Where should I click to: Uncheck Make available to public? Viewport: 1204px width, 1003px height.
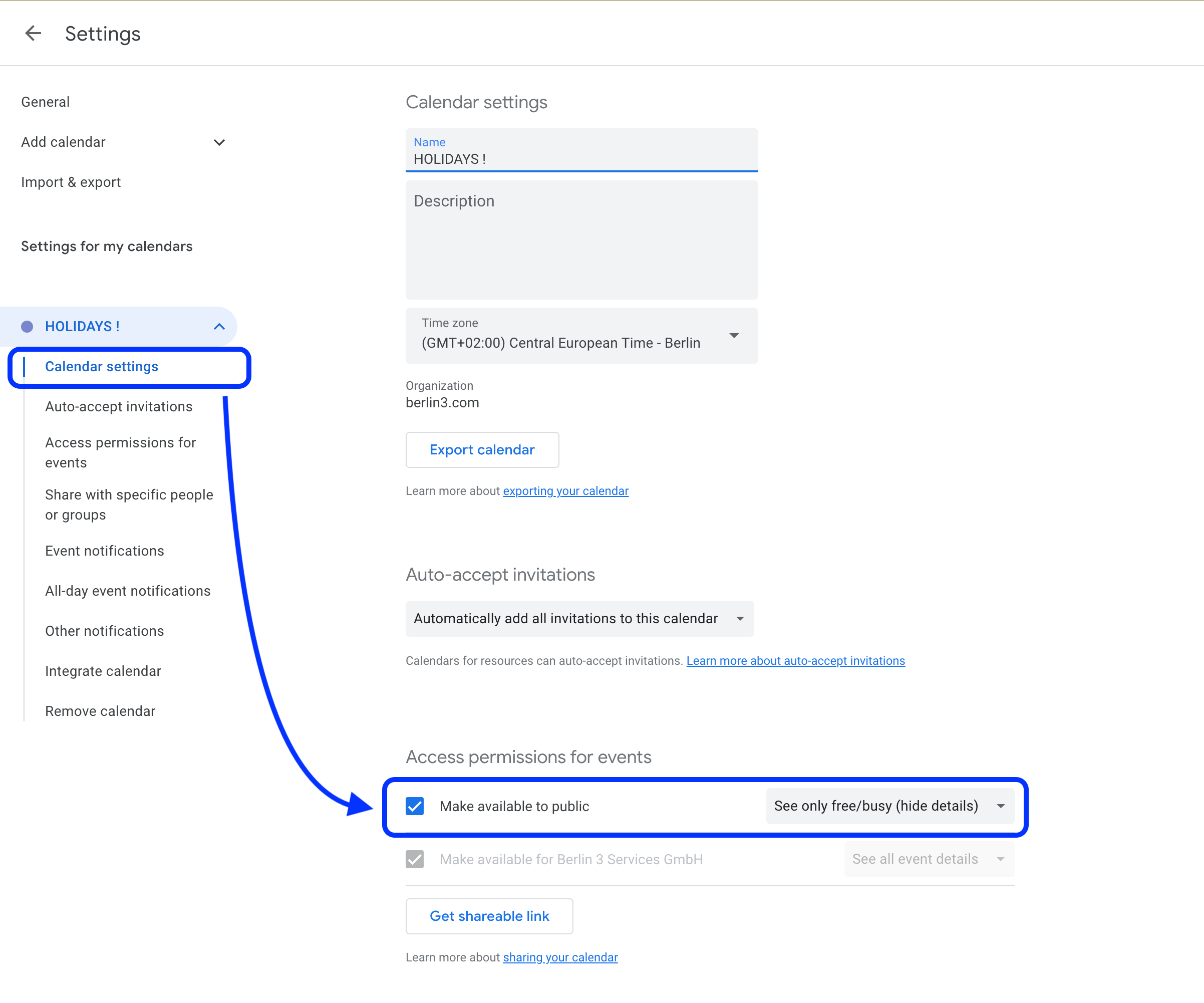click(x=415, y=806)
